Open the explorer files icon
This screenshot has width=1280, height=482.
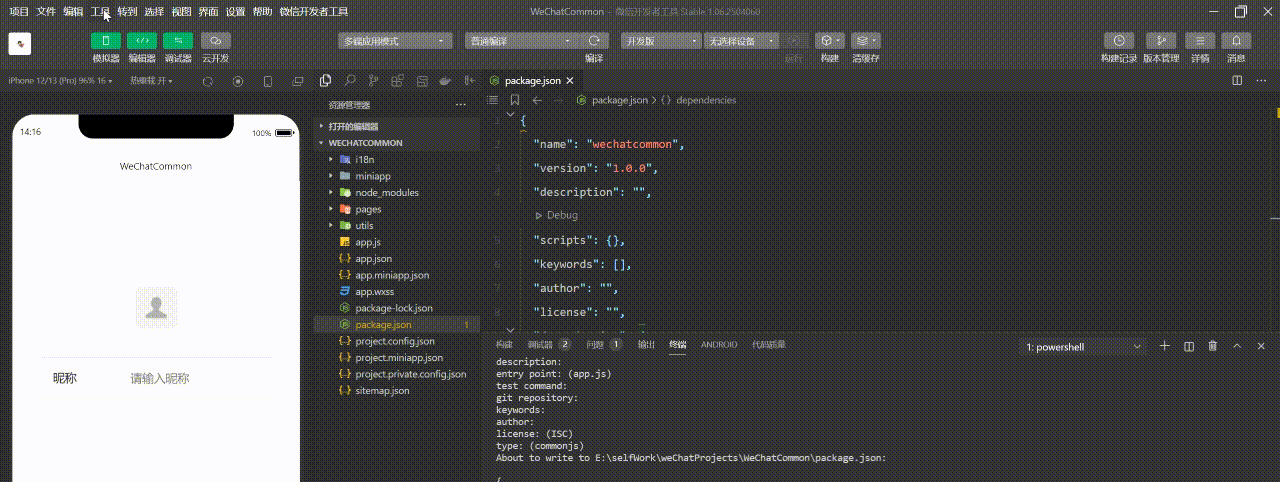tap(326, 81)
